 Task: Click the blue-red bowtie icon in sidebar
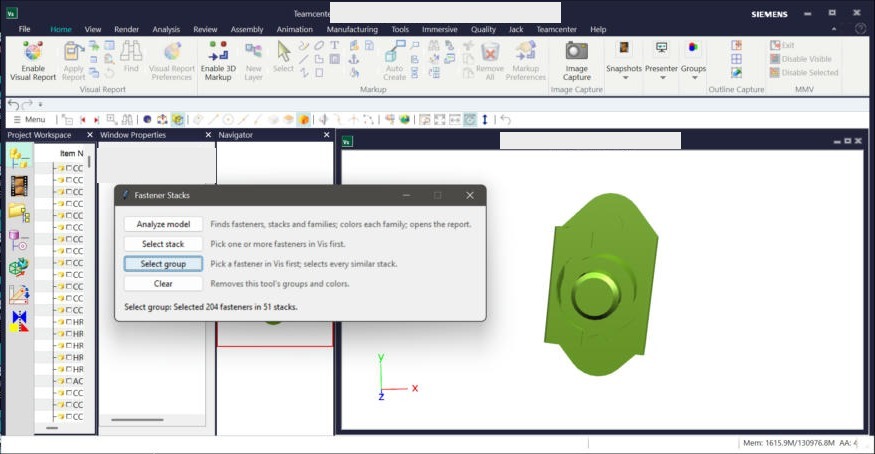(20, 321)
